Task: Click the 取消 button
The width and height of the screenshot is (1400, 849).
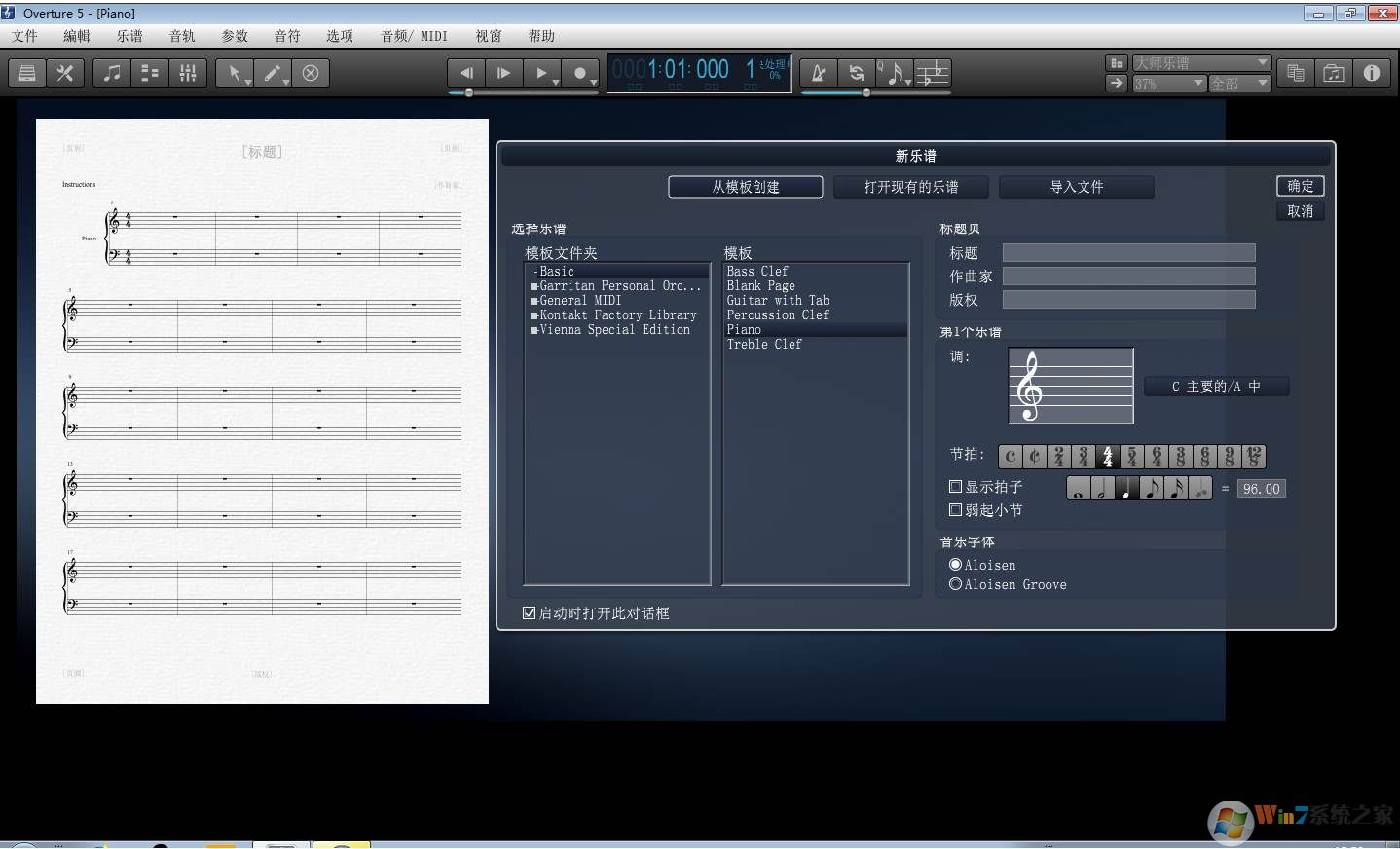Action: [x=1301, y=211]
